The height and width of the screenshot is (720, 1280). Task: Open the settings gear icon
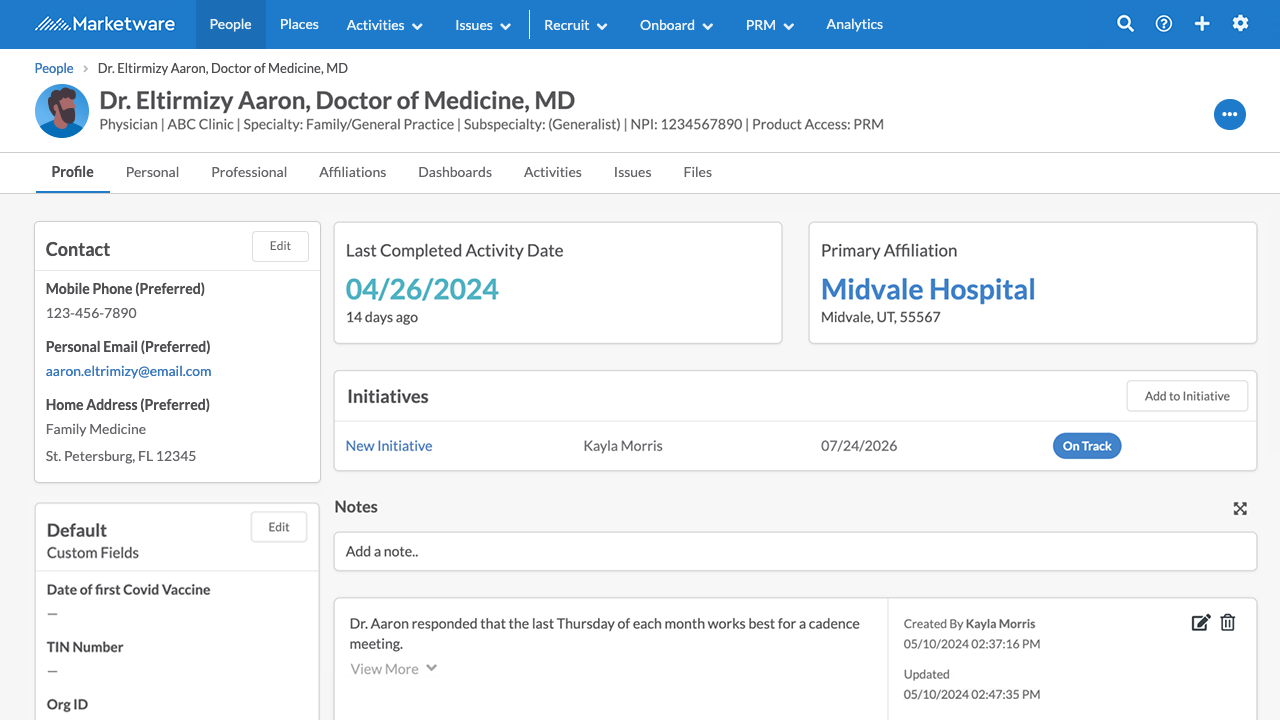(x=1240, y=24)
